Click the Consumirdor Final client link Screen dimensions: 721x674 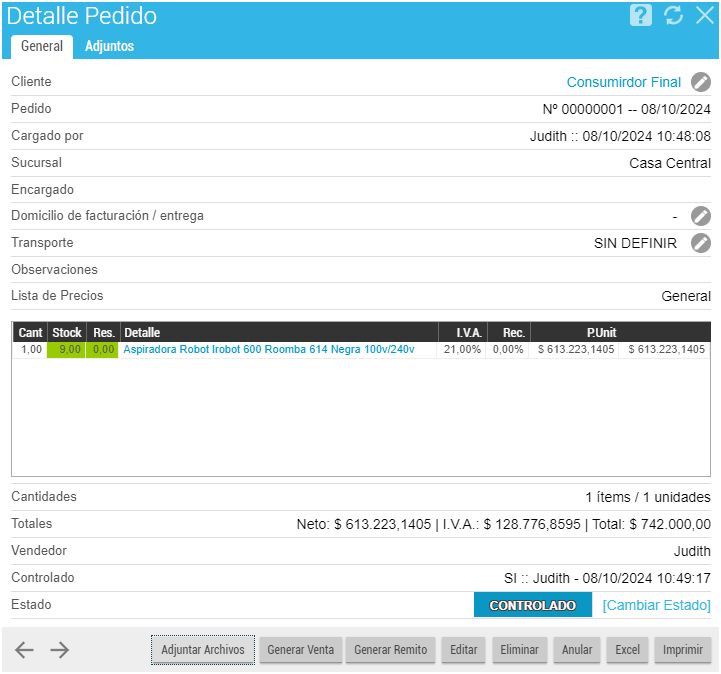click(x=623, y=82)
